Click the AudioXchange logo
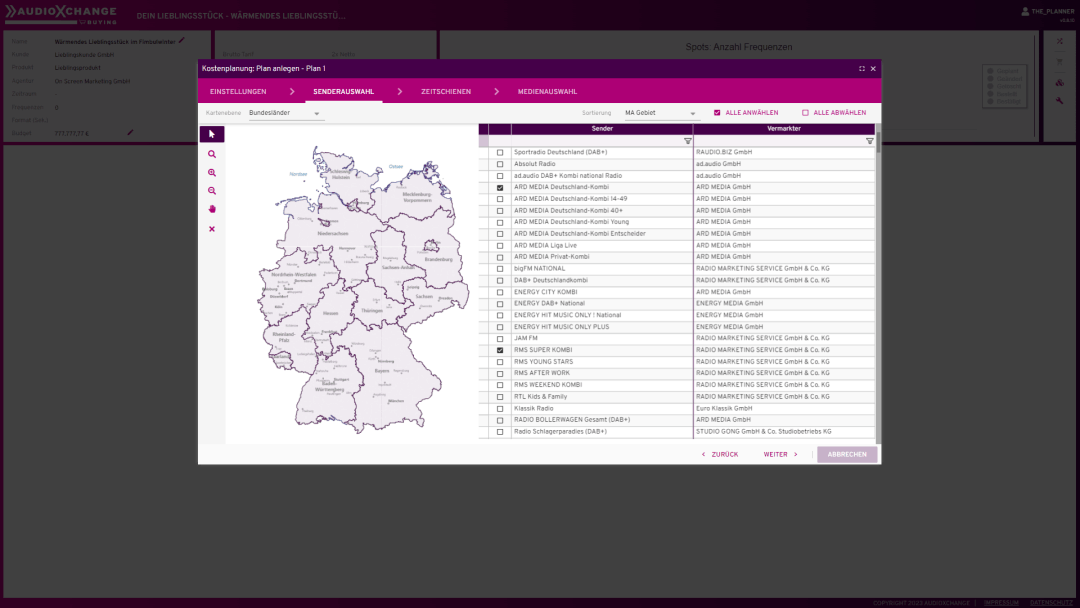The height and width of the screenshot is (608, 1080). (x=61, y=14)
